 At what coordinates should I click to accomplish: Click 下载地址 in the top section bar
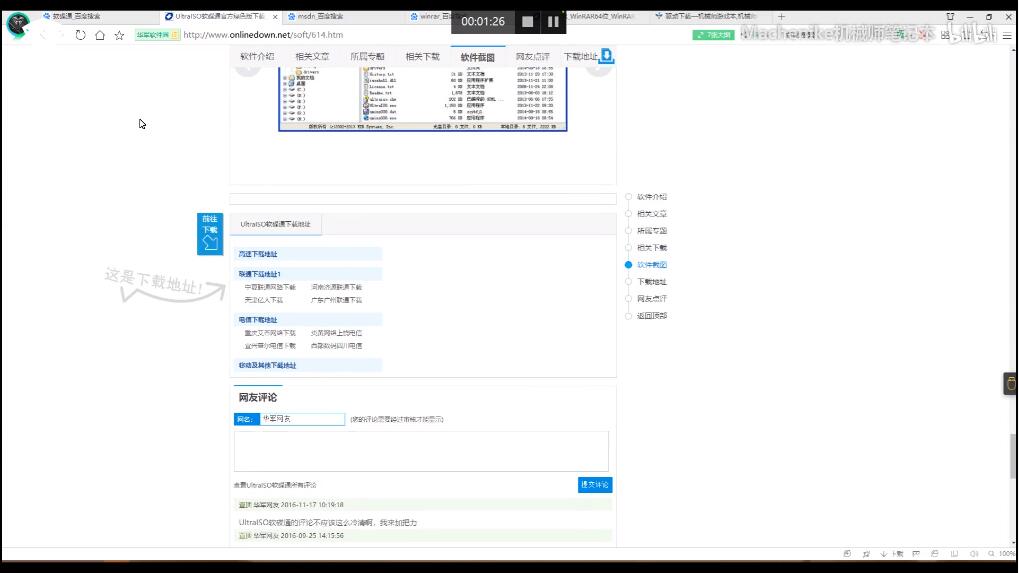click(580, 57)
